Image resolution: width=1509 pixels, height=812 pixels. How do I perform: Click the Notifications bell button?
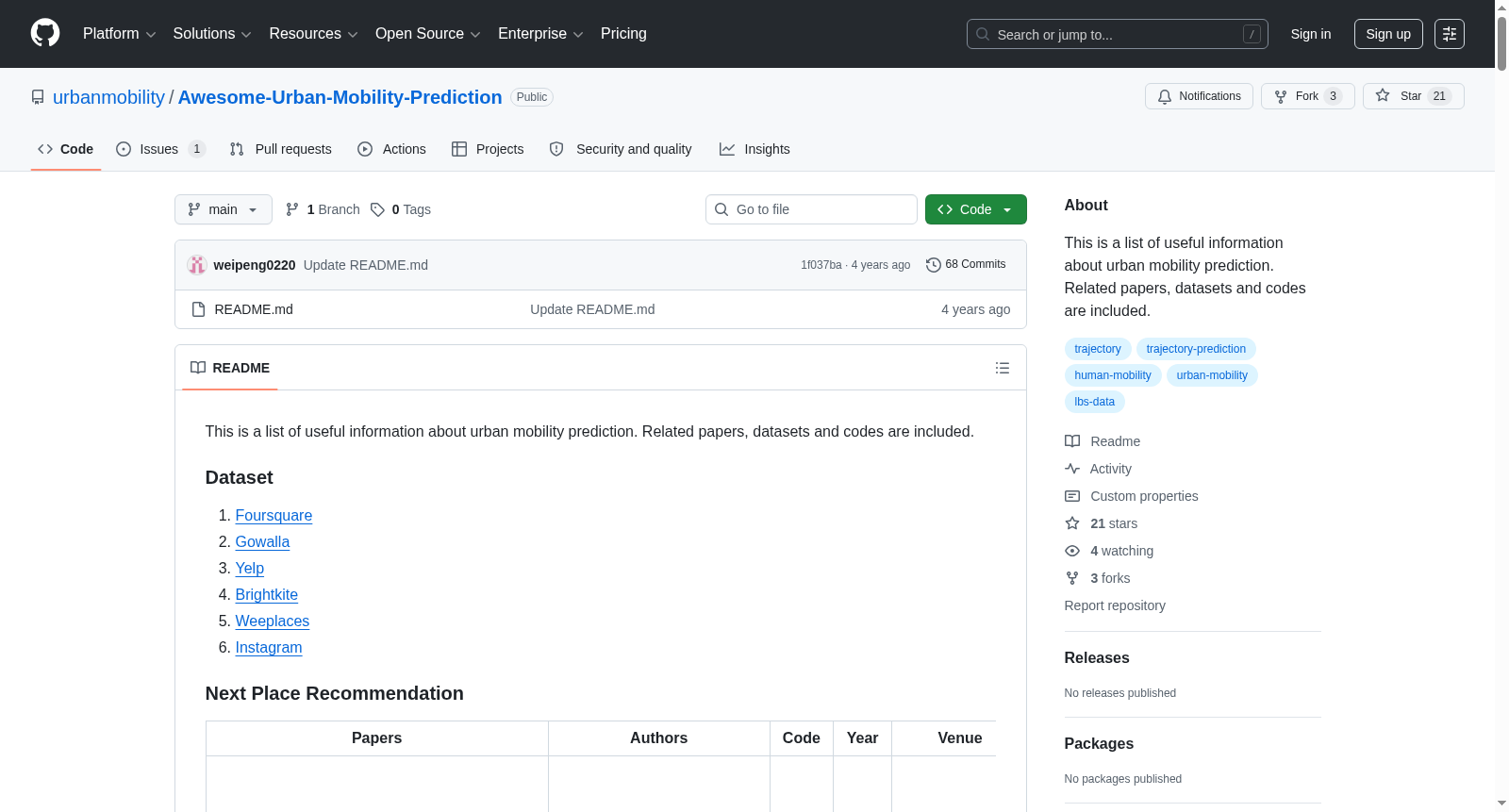[1199, 96]
